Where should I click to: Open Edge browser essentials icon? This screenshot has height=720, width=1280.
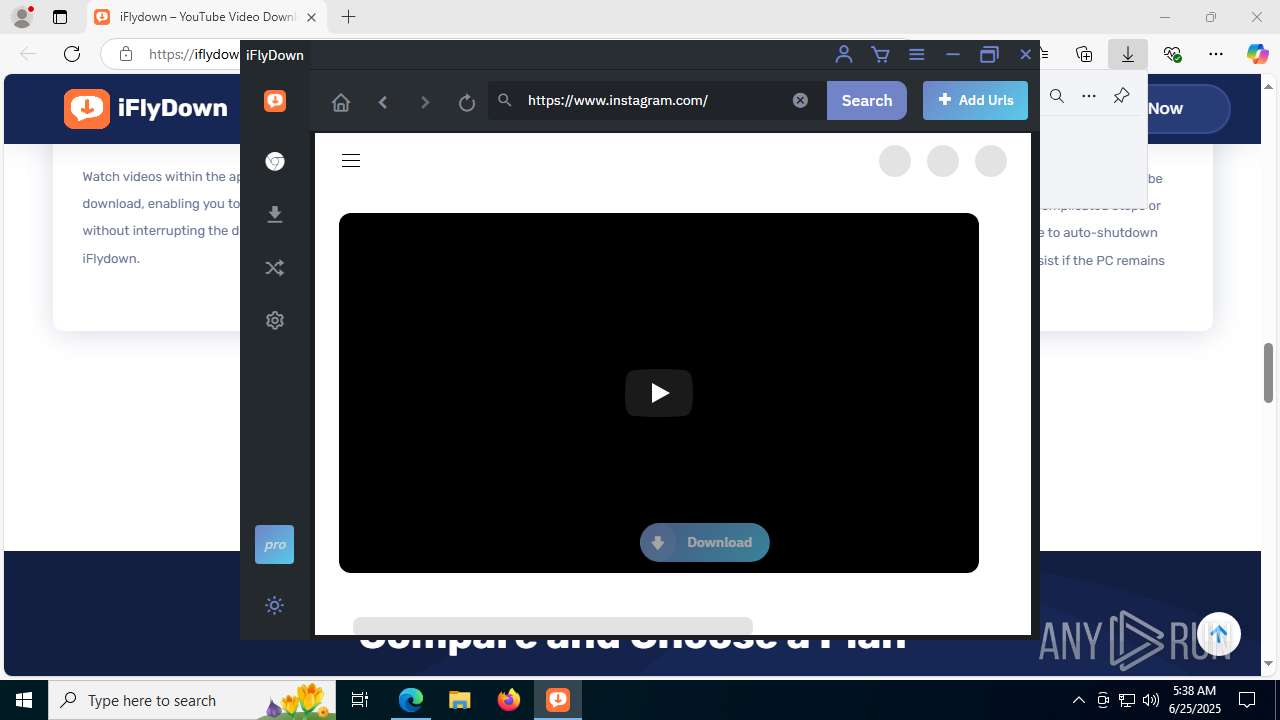(1172, 54)
